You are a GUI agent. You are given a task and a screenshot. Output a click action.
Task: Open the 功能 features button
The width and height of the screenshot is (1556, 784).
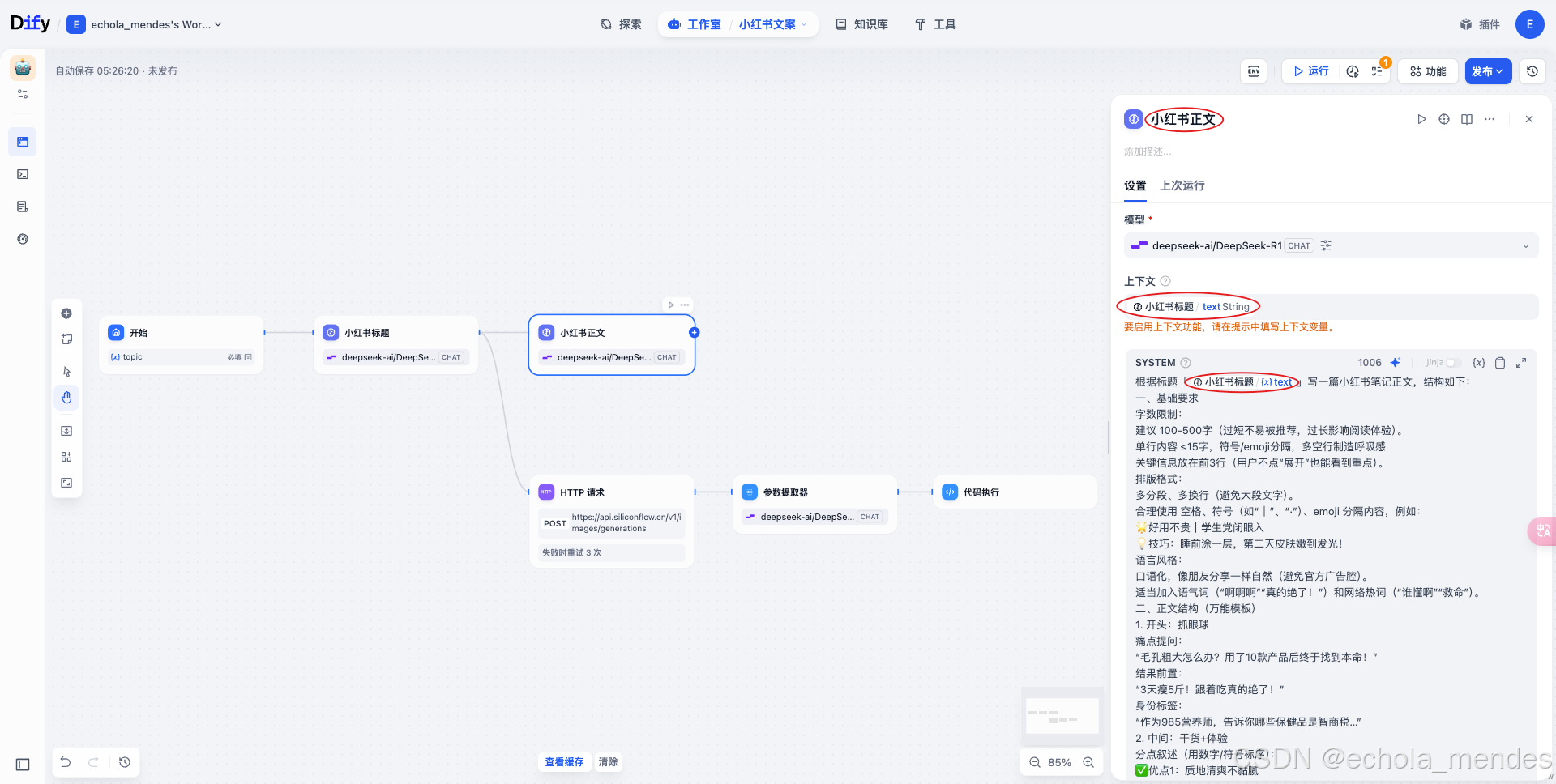1428,71
